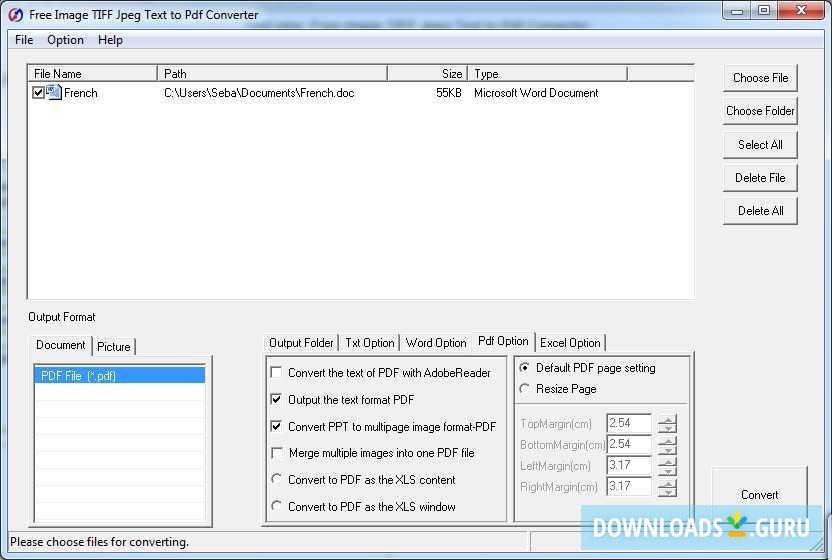Open the File menu
Image resolution: width=832 pixels, height=560 pixels.
(24, 40)
